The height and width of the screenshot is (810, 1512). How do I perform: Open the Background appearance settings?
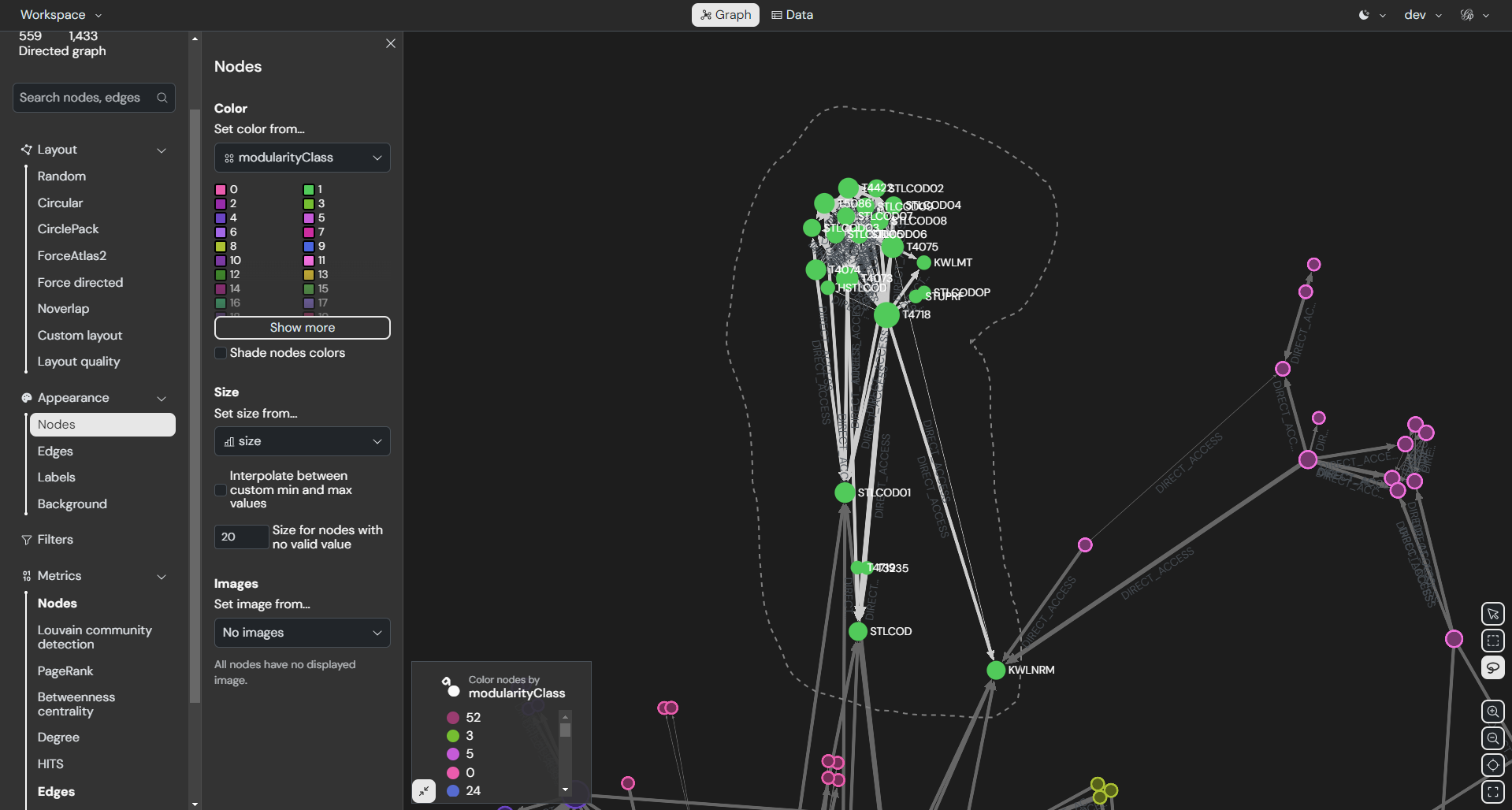pyautogui.click(x=72, y=504)
